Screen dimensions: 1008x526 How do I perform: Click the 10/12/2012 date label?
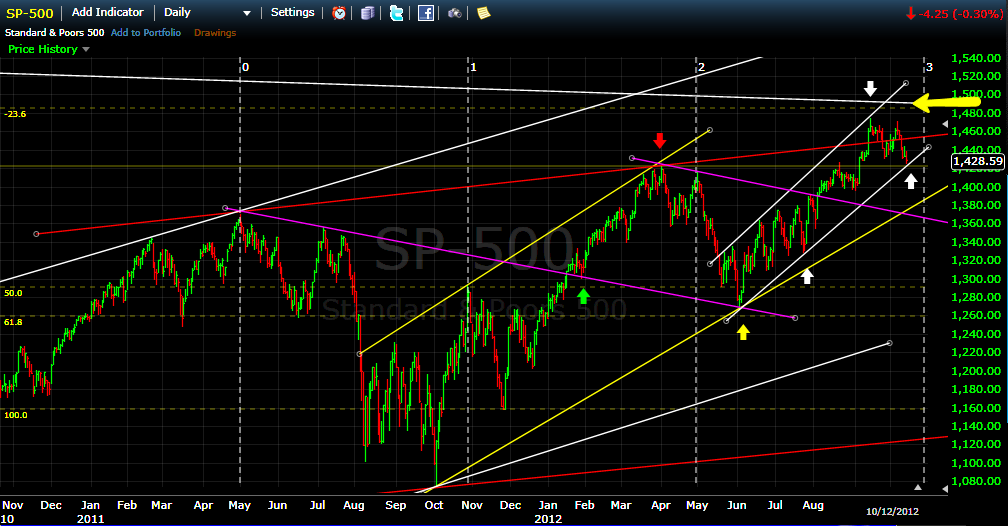click(x=892, y=512)
